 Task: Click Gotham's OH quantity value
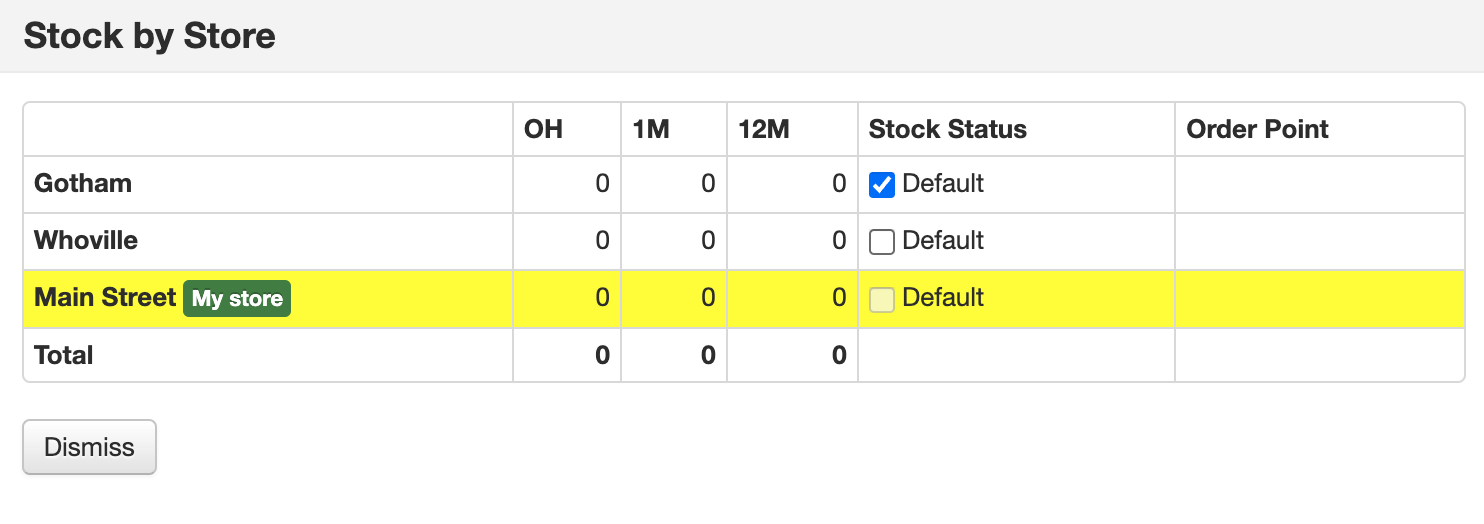tap(602, 185)
